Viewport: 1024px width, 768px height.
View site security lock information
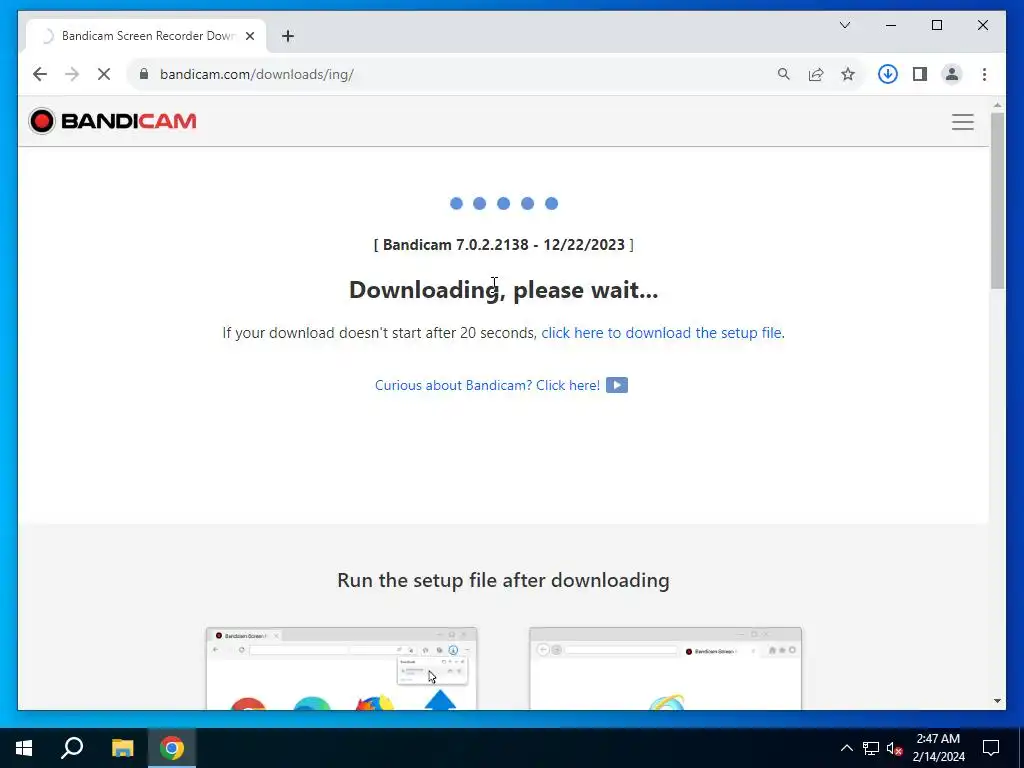click(144, 74)
